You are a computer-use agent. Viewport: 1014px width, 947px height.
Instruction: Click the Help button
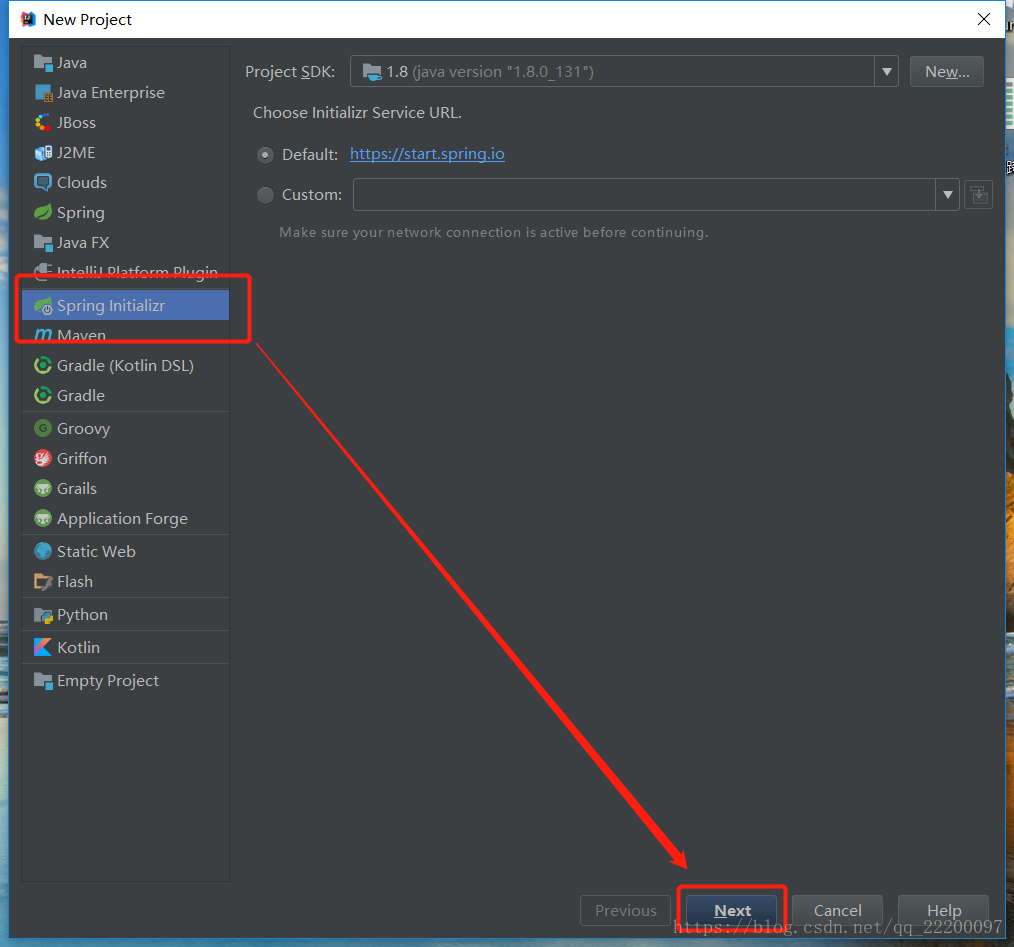click(x=944, y=910)
